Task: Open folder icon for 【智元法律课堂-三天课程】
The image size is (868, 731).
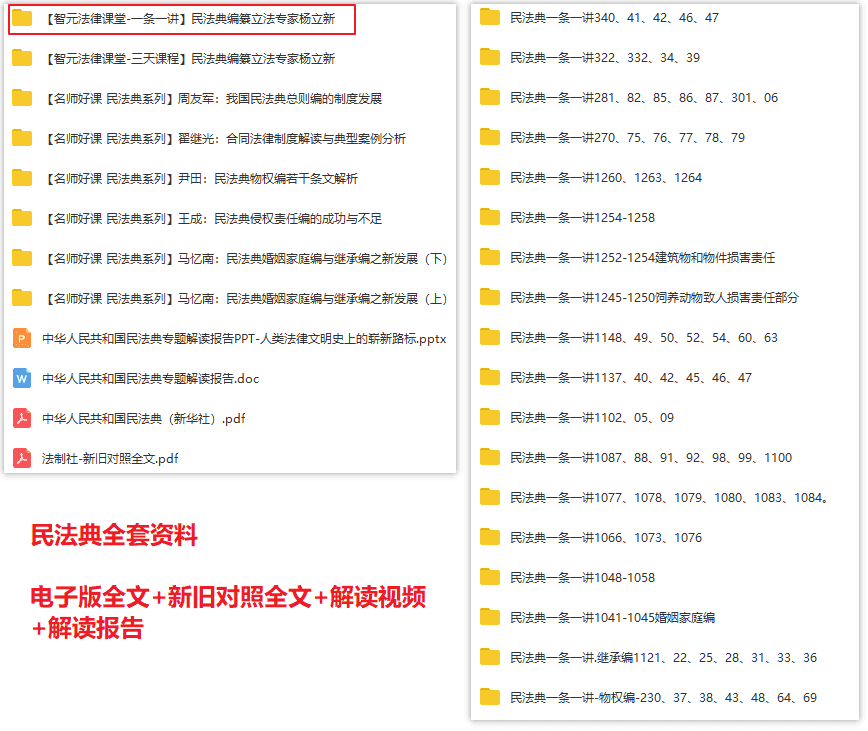Action: tap(22, 58)
